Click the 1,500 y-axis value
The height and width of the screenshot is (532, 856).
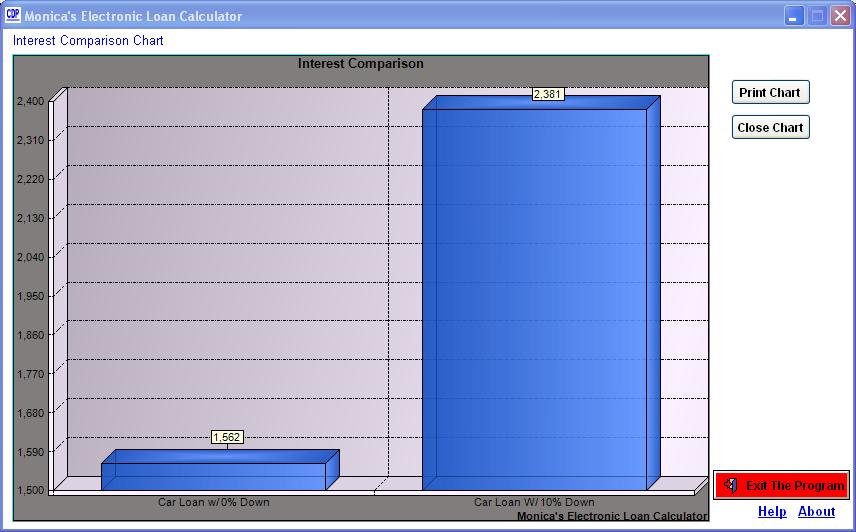pos(31,490)
